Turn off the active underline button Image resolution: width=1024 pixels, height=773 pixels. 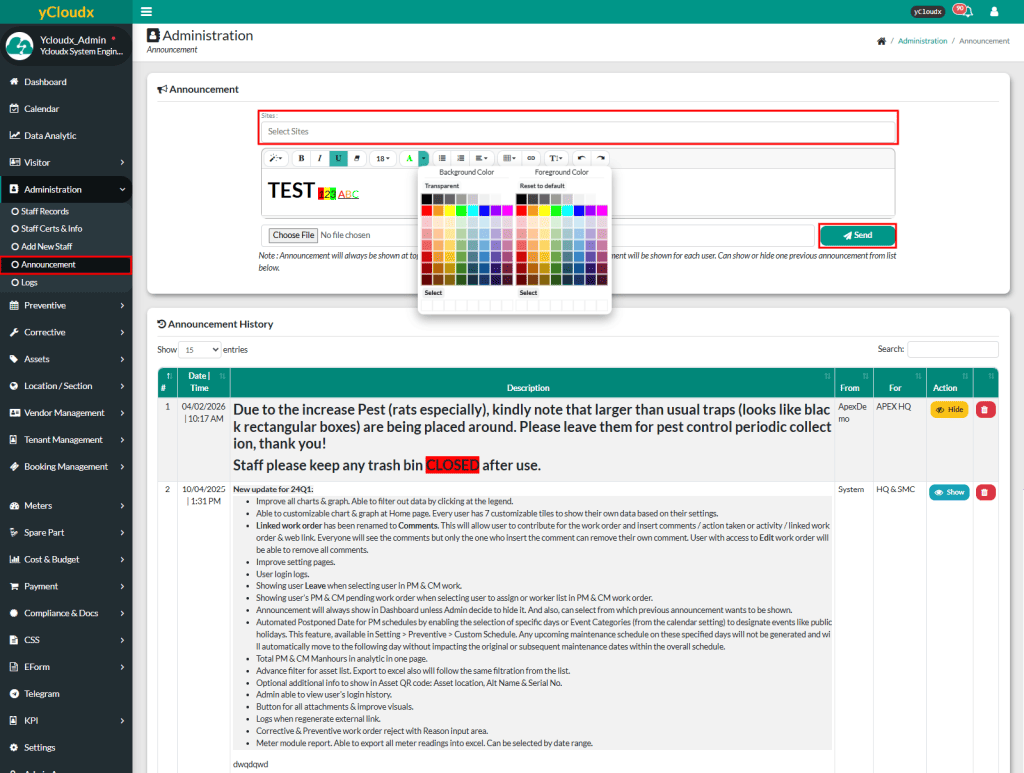pos(339,158)
